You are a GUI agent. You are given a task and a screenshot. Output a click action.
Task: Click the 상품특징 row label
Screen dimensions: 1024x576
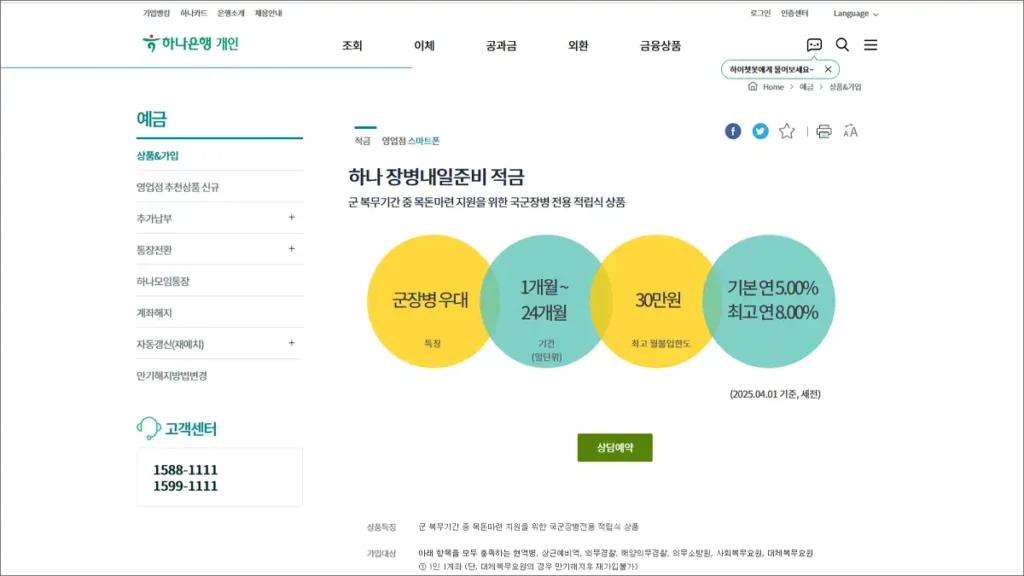pyautogui.click(x=381, y=526)
